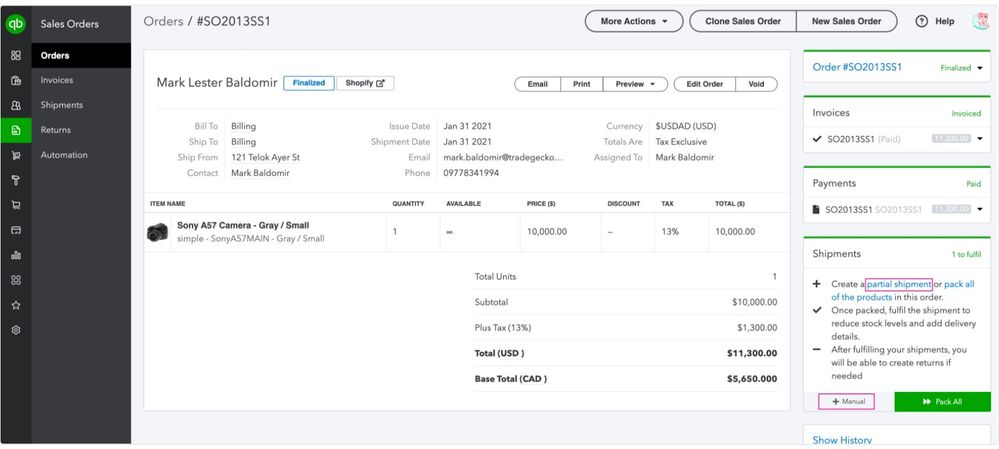The width and height of the screenshot is (999, 449).
Task: Click the Base Total amount $5,650.000
Action: click(x=752, y=378)
